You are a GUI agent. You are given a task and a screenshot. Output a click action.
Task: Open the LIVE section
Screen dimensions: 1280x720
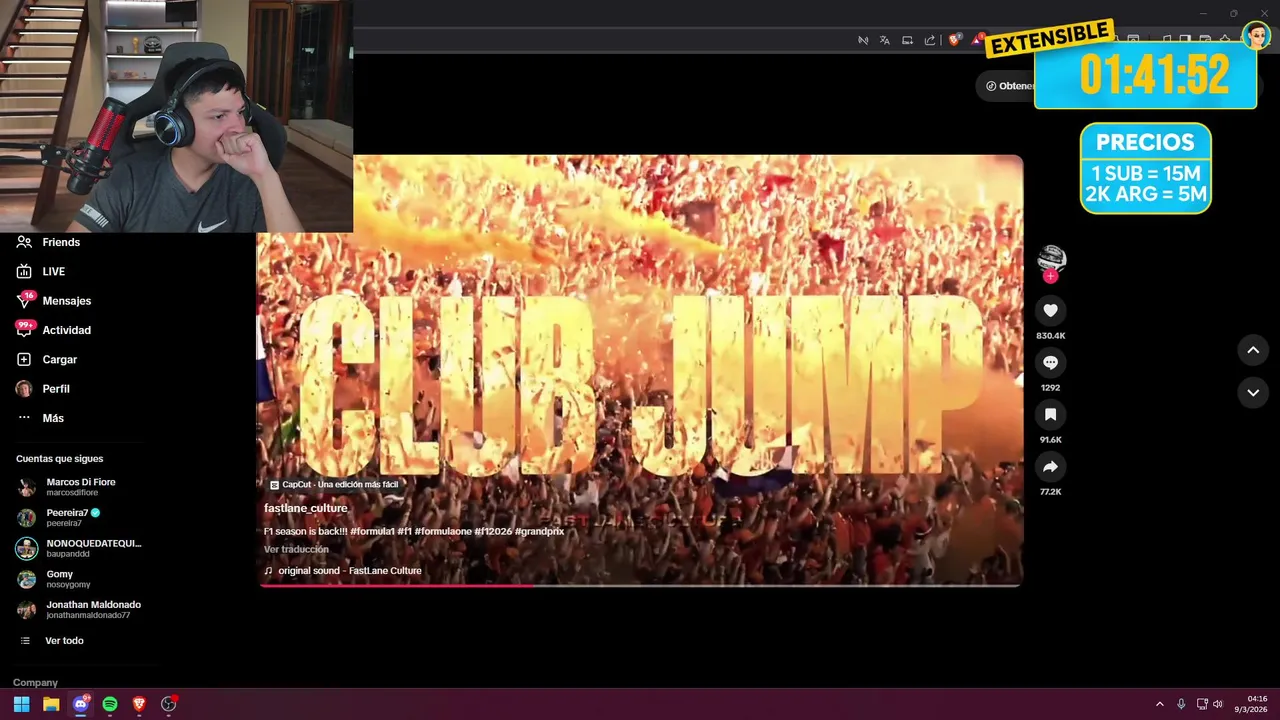(x=41, y=271)
